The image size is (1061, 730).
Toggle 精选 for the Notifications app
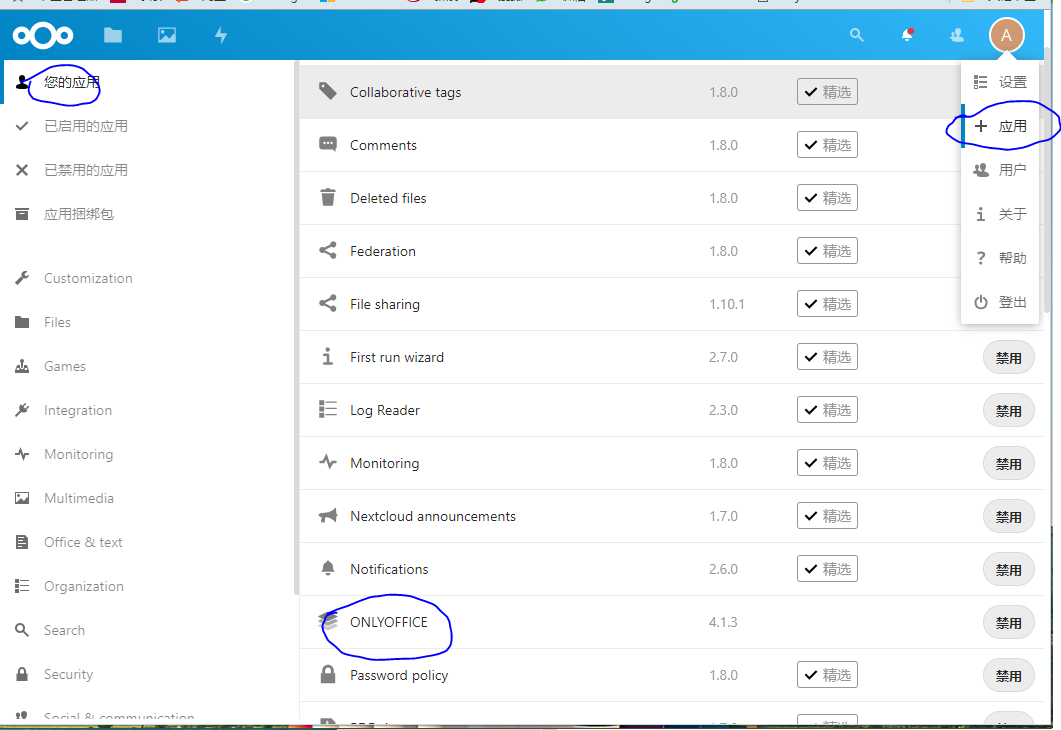click(x=827, y=568)
